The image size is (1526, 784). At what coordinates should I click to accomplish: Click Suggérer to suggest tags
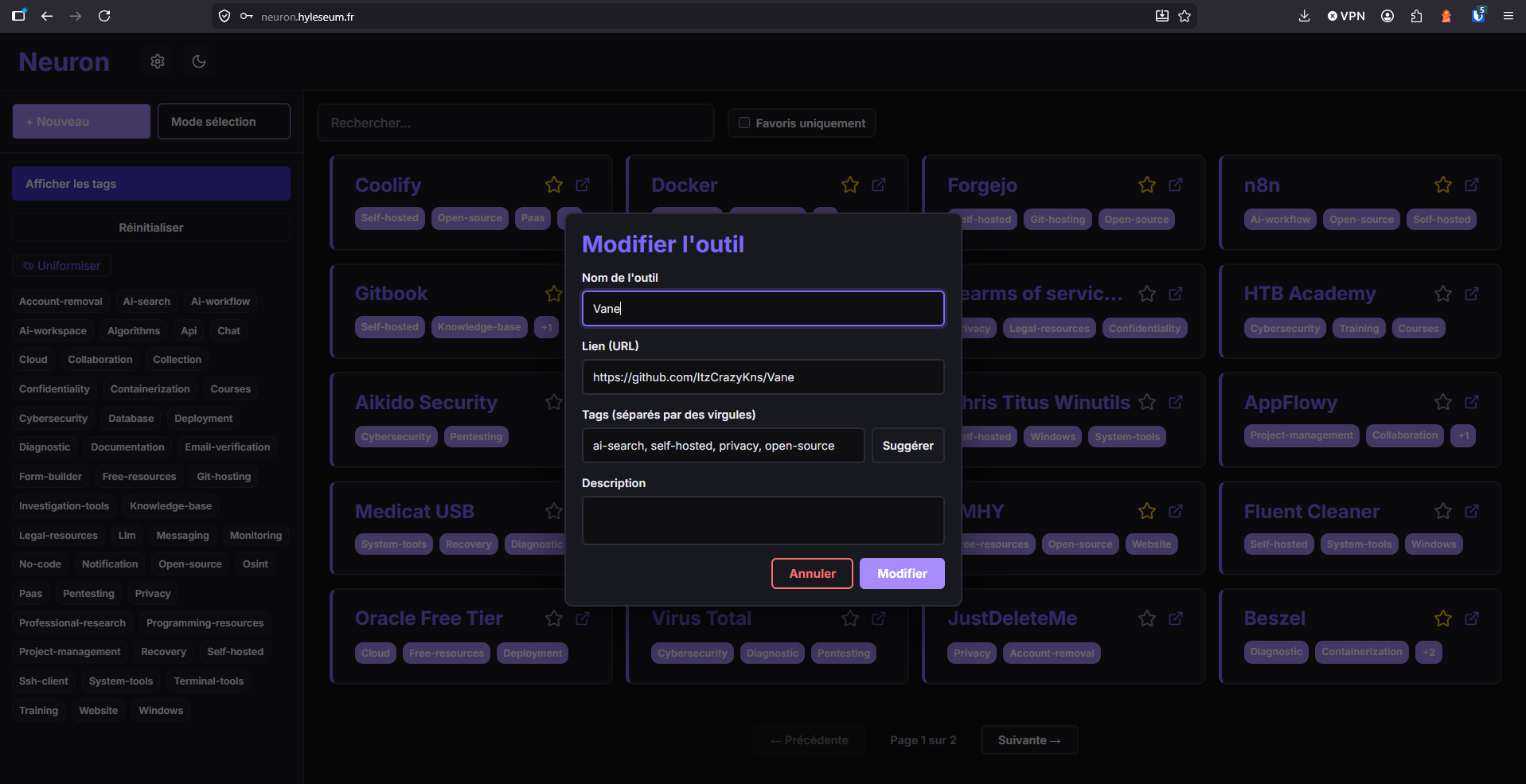[x=908, y=446]
